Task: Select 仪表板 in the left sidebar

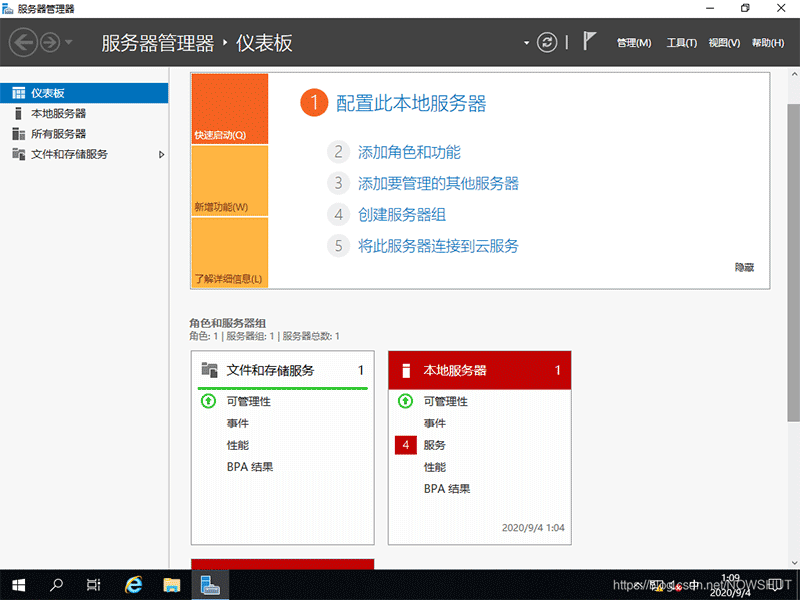Action: coord(46,92)
